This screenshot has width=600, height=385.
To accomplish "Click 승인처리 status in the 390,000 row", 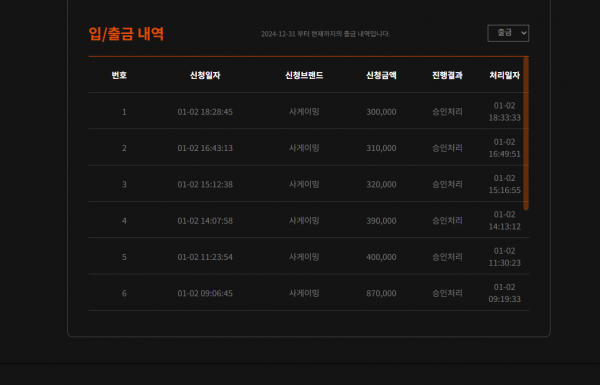I will [x=447, y=221].
